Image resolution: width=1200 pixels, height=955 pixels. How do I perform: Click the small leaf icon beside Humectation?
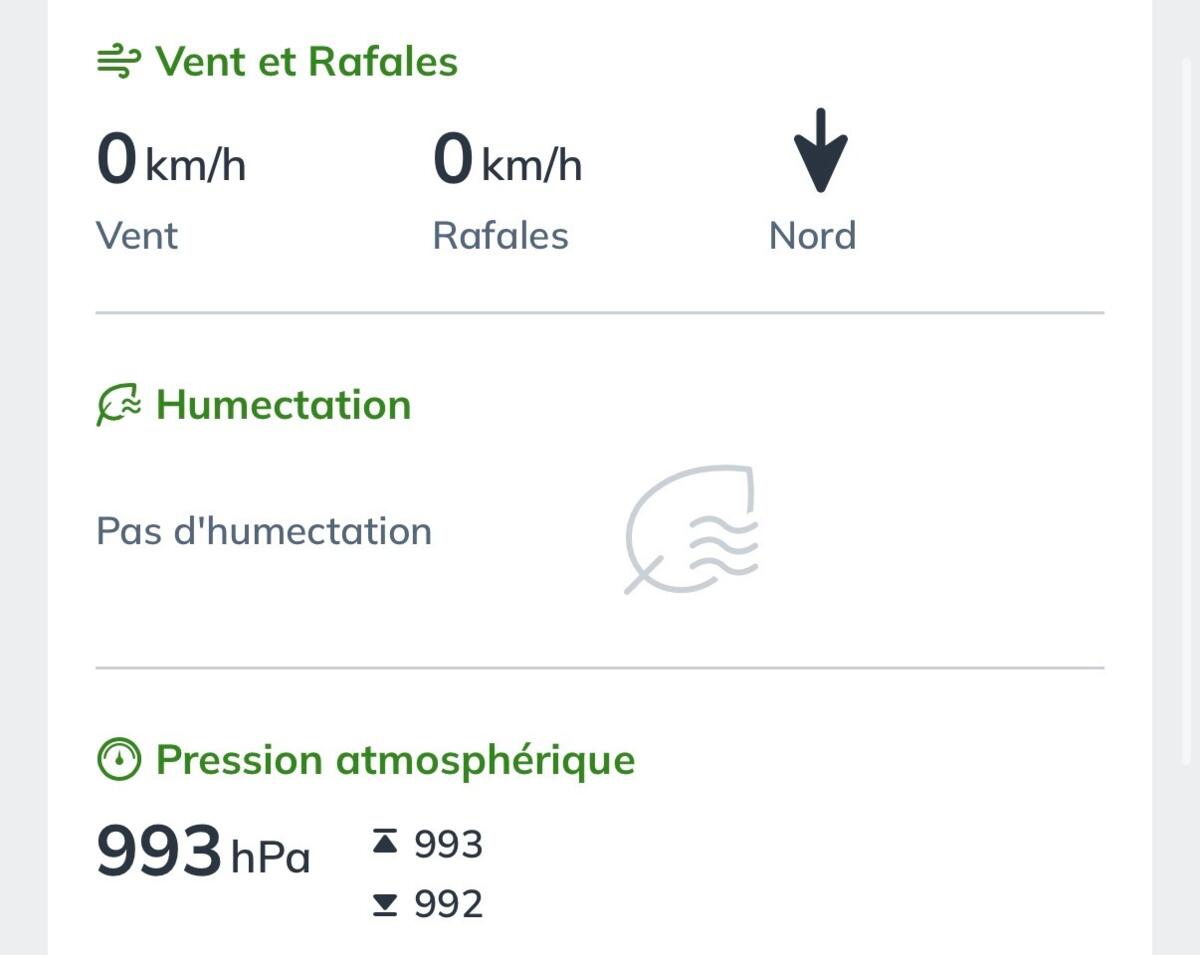[x=119, y=406]
